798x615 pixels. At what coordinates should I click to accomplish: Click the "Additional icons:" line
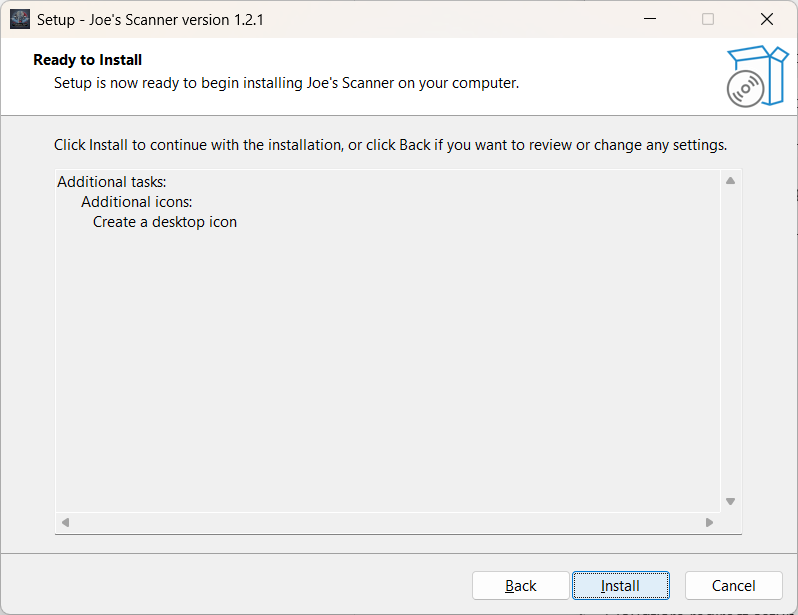[x=136, y=202]
